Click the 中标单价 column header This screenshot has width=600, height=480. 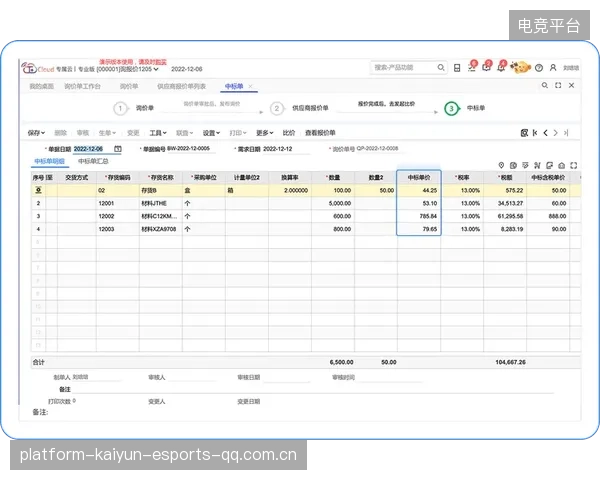click(419, 178)
